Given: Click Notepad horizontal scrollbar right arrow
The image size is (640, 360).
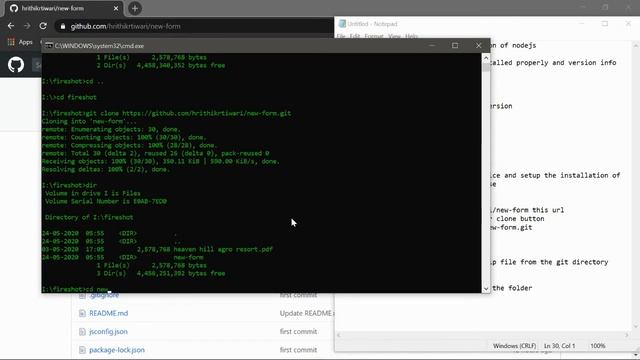Looking at the screenshot, I should click(627, 335).
